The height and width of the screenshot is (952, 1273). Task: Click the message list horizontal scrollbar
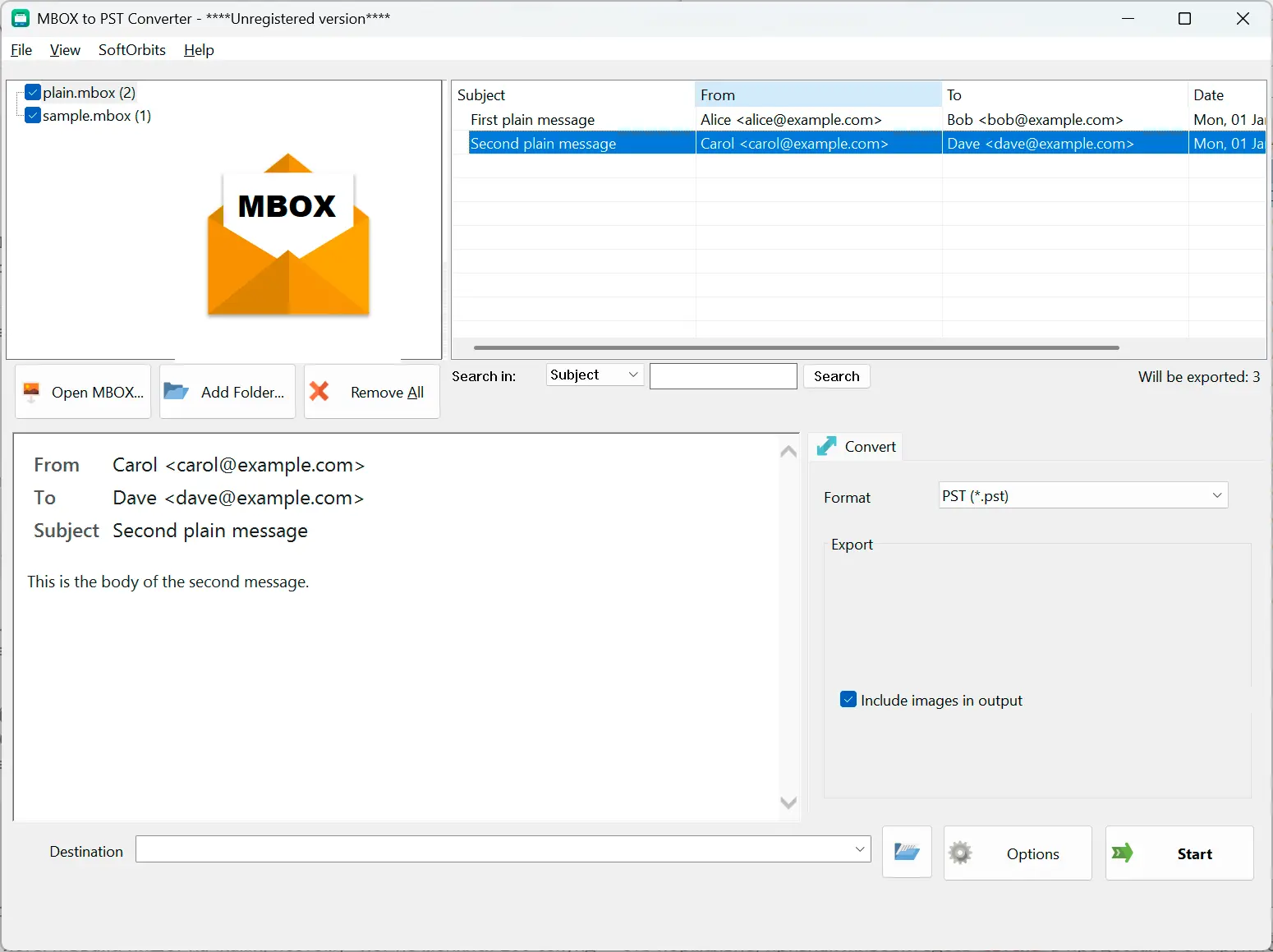796,347
